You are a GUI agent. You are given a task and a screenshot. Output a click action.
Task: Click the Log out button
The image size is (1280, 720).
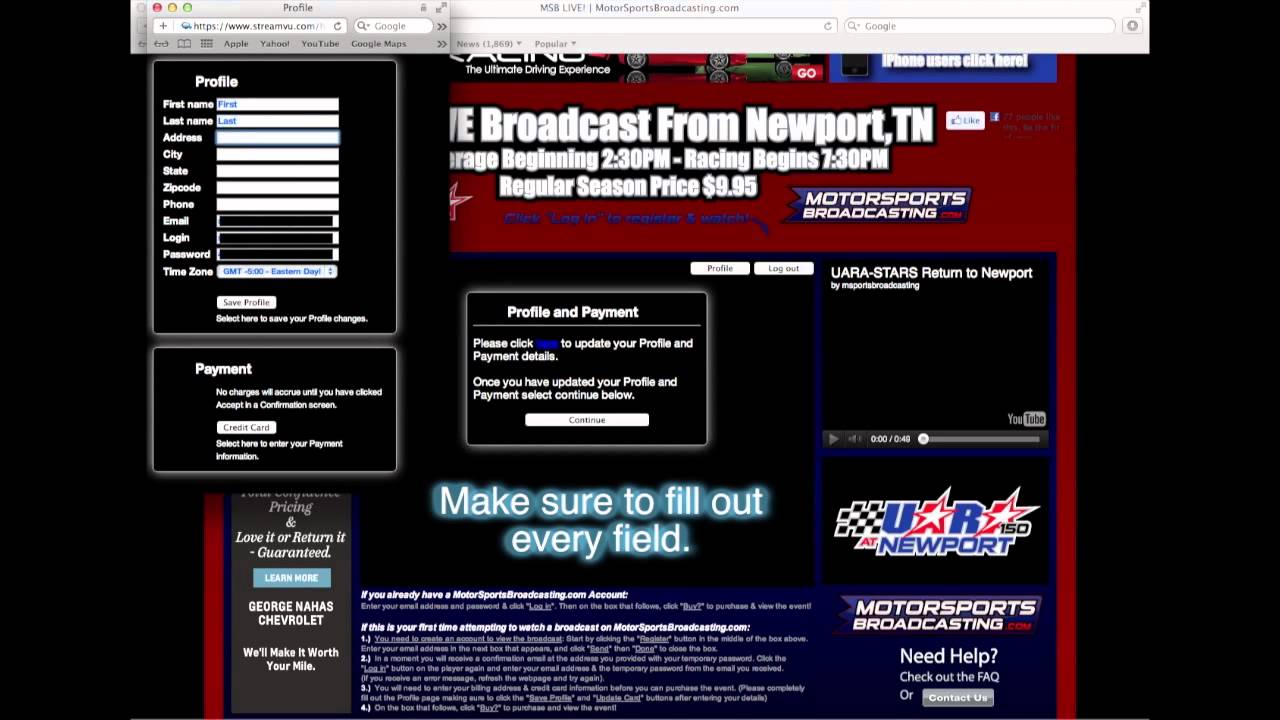(783, 268)
